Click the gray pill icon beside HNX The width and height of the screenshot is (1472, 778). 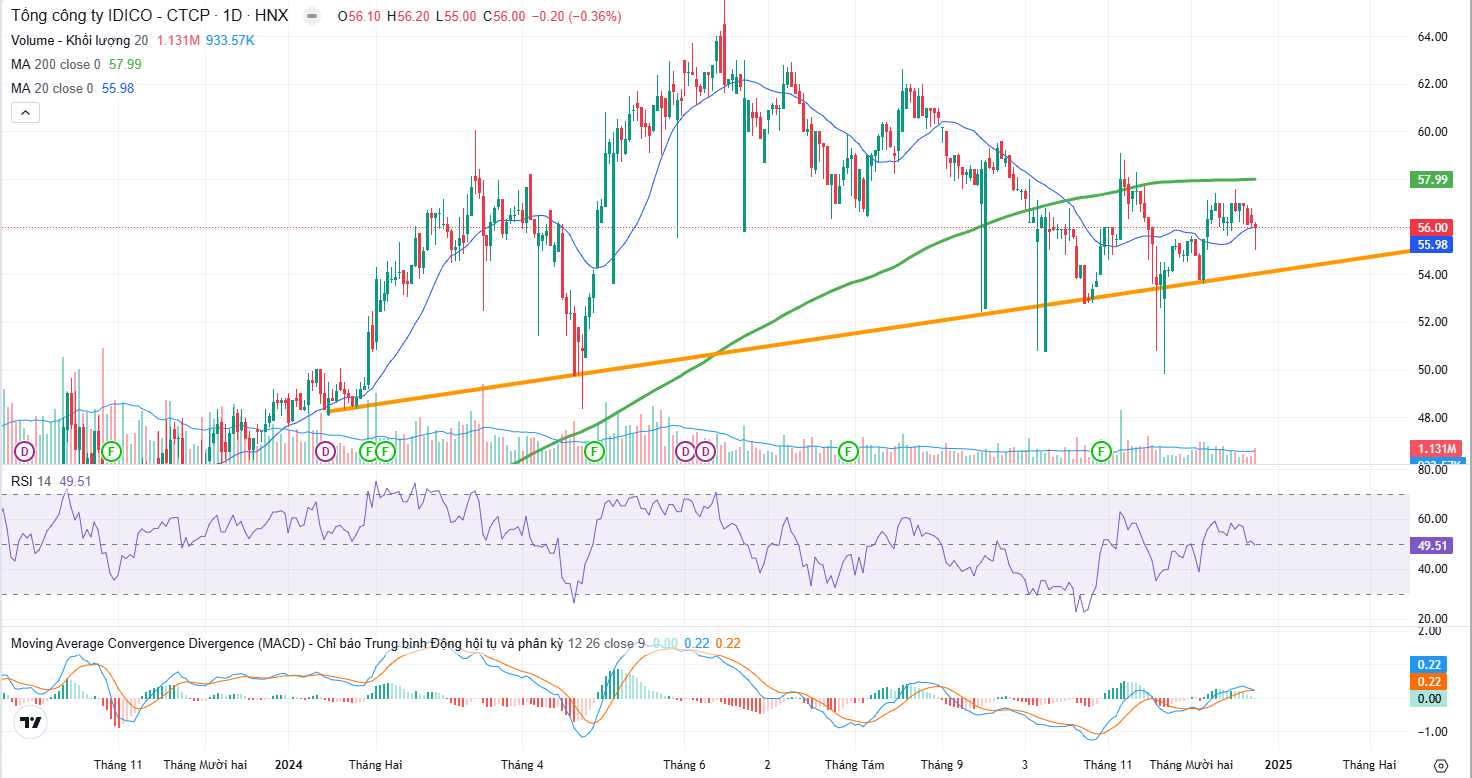(x=313, y=16)
